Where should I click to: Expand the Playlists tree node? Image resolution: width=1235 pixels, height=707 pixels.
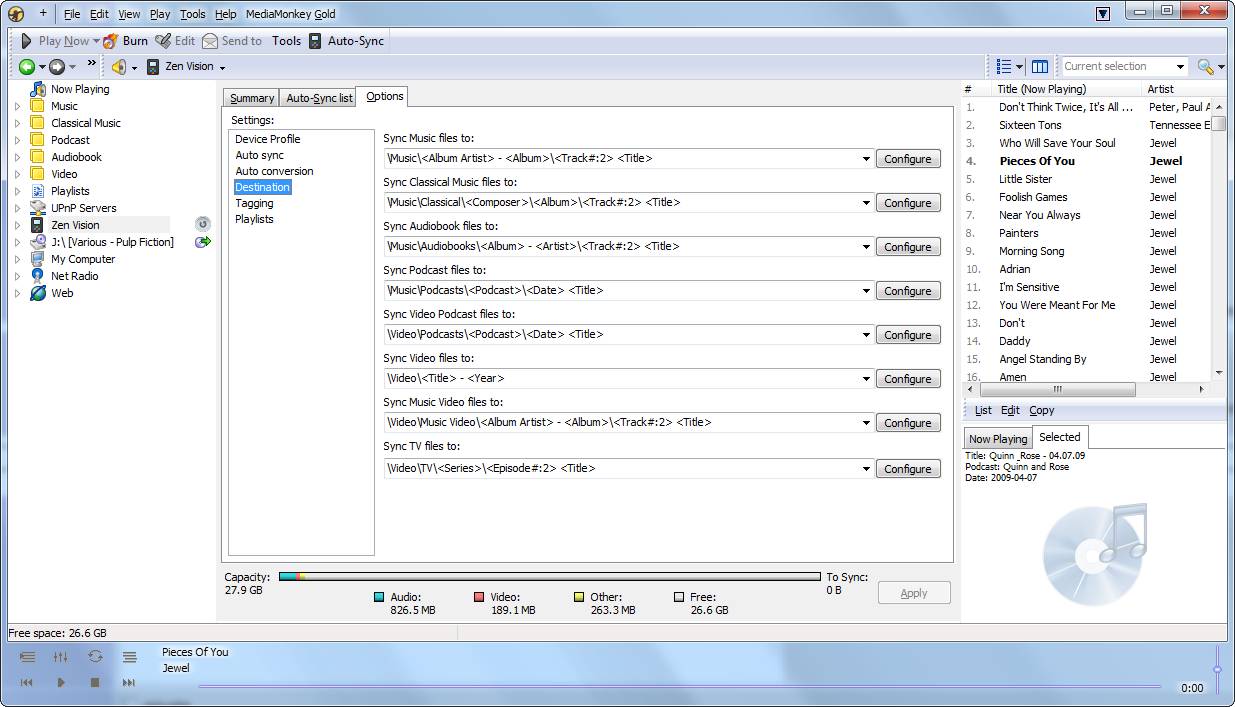[17, 191]
